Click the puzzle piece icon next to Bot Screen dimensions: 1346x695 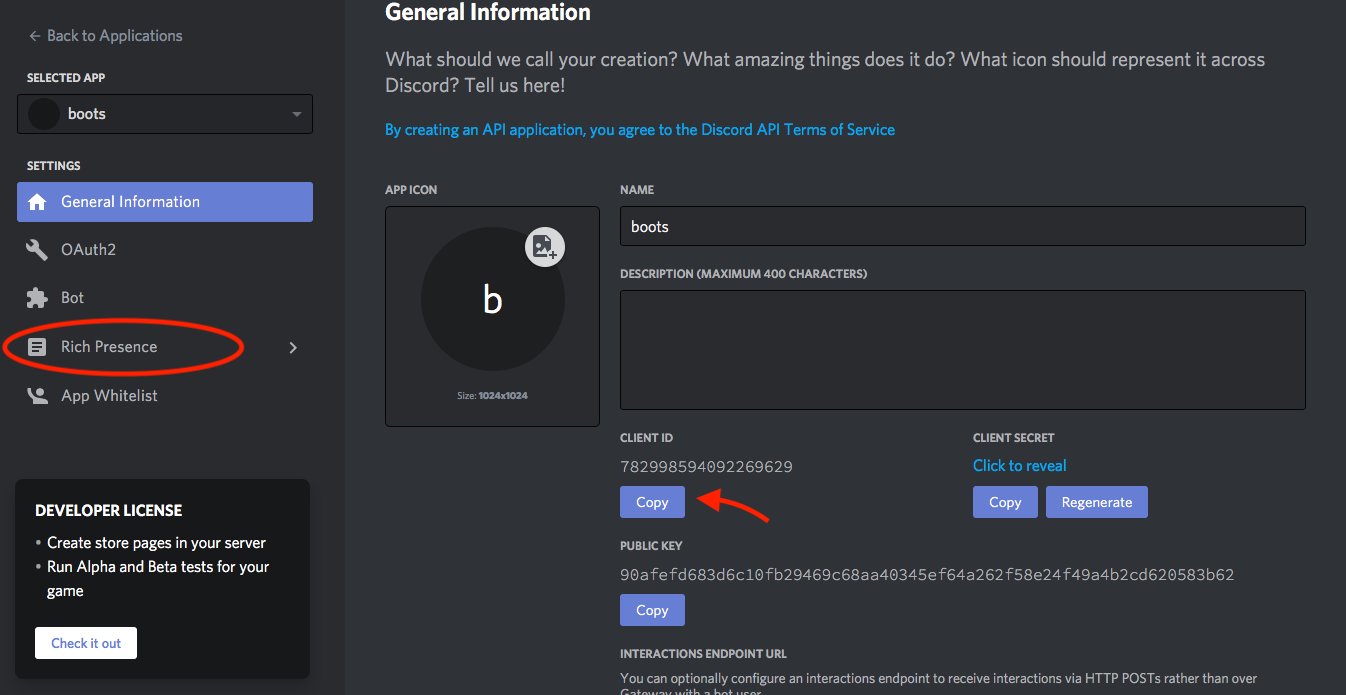coord(37,298)
